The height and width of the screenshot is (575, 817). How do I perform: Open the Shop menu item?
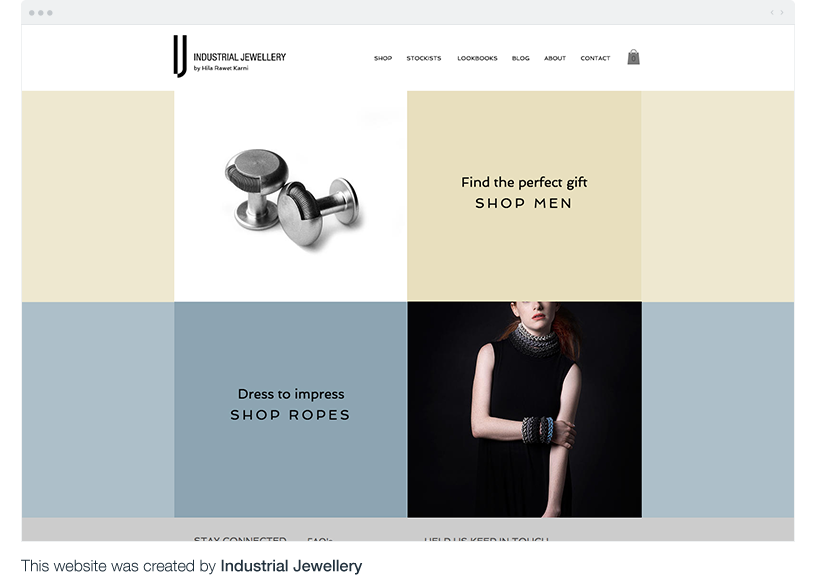tap(383, 58)
